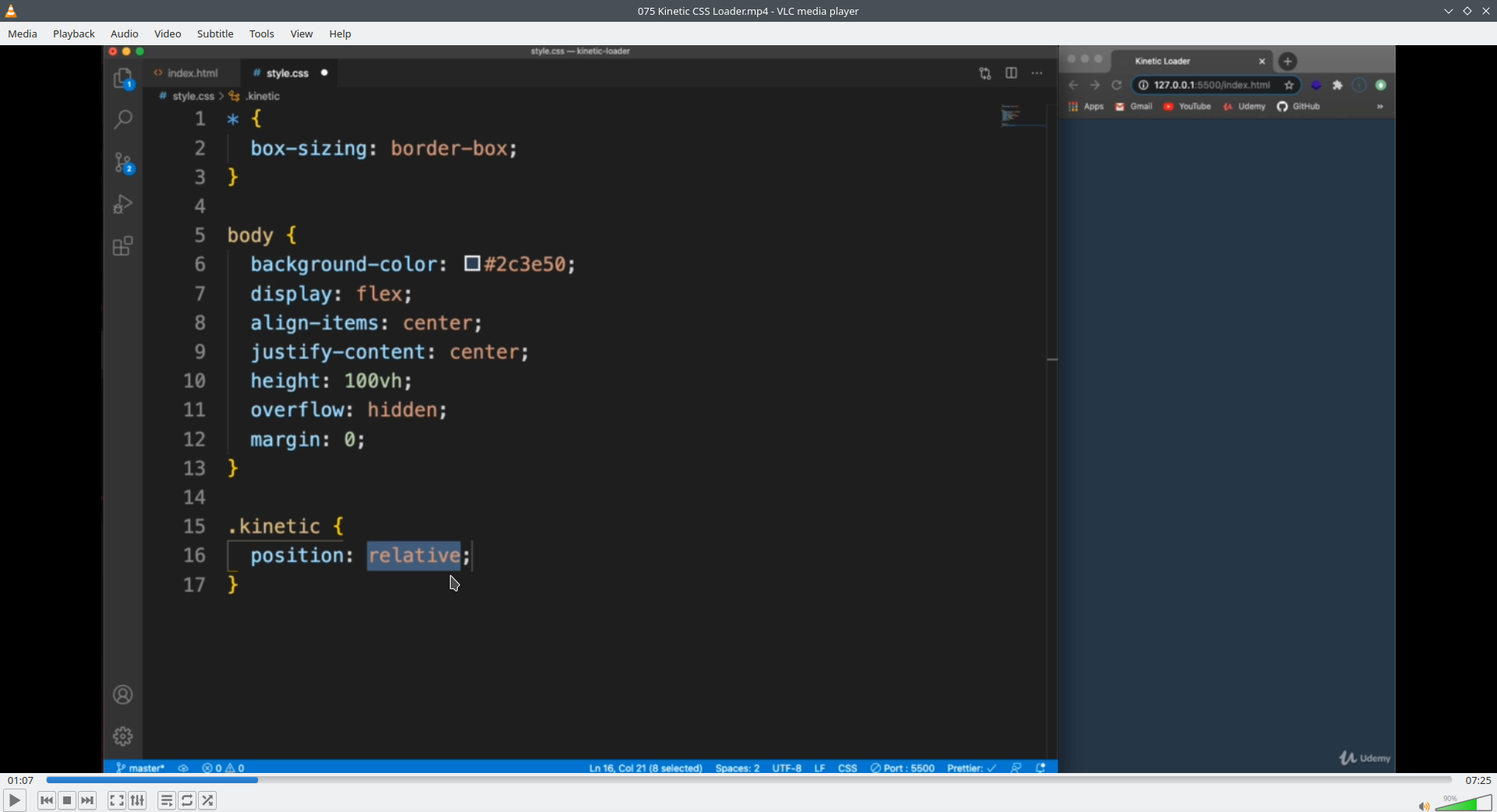Image resolution: width=1497 pixels, height=812 pixels.
Task: Click the errors and warnings status item
Action: point(223,768)
